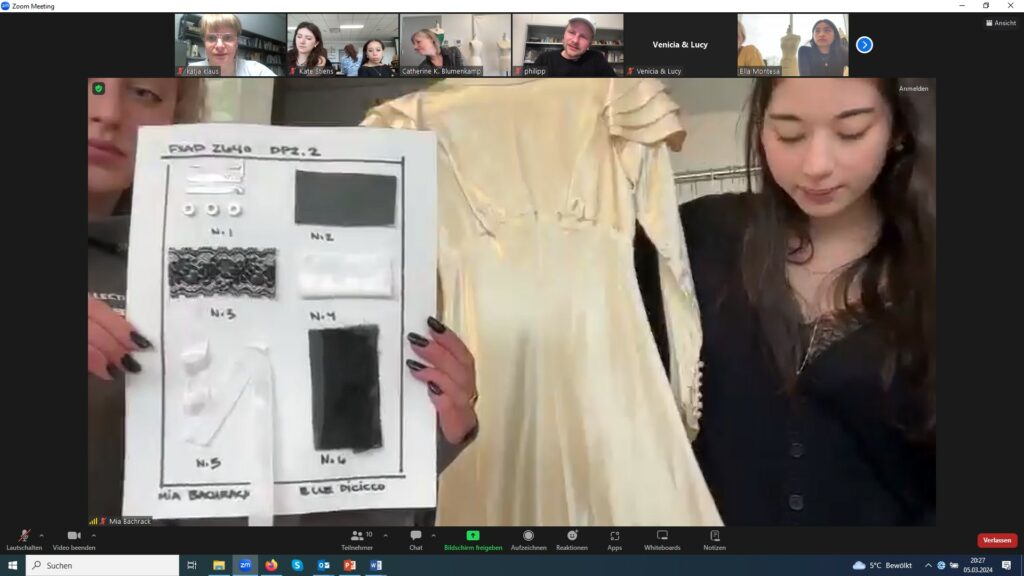Expand the Teilnehmer options arrow
The width and height of the screenshot is (1024, 576).
(x=385, y=535)
